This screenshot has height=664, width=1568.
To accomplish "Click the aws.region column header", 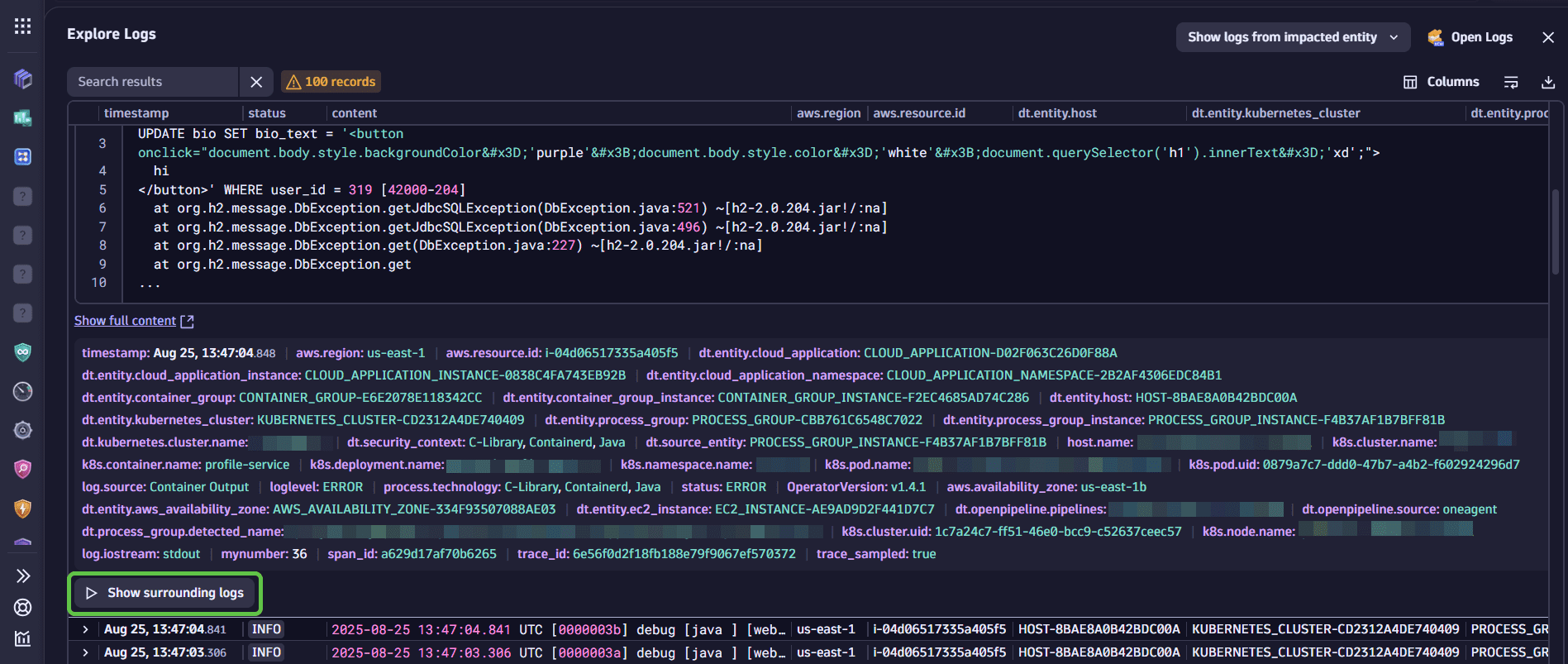I will pyautogui.click(x=828, y=113).
